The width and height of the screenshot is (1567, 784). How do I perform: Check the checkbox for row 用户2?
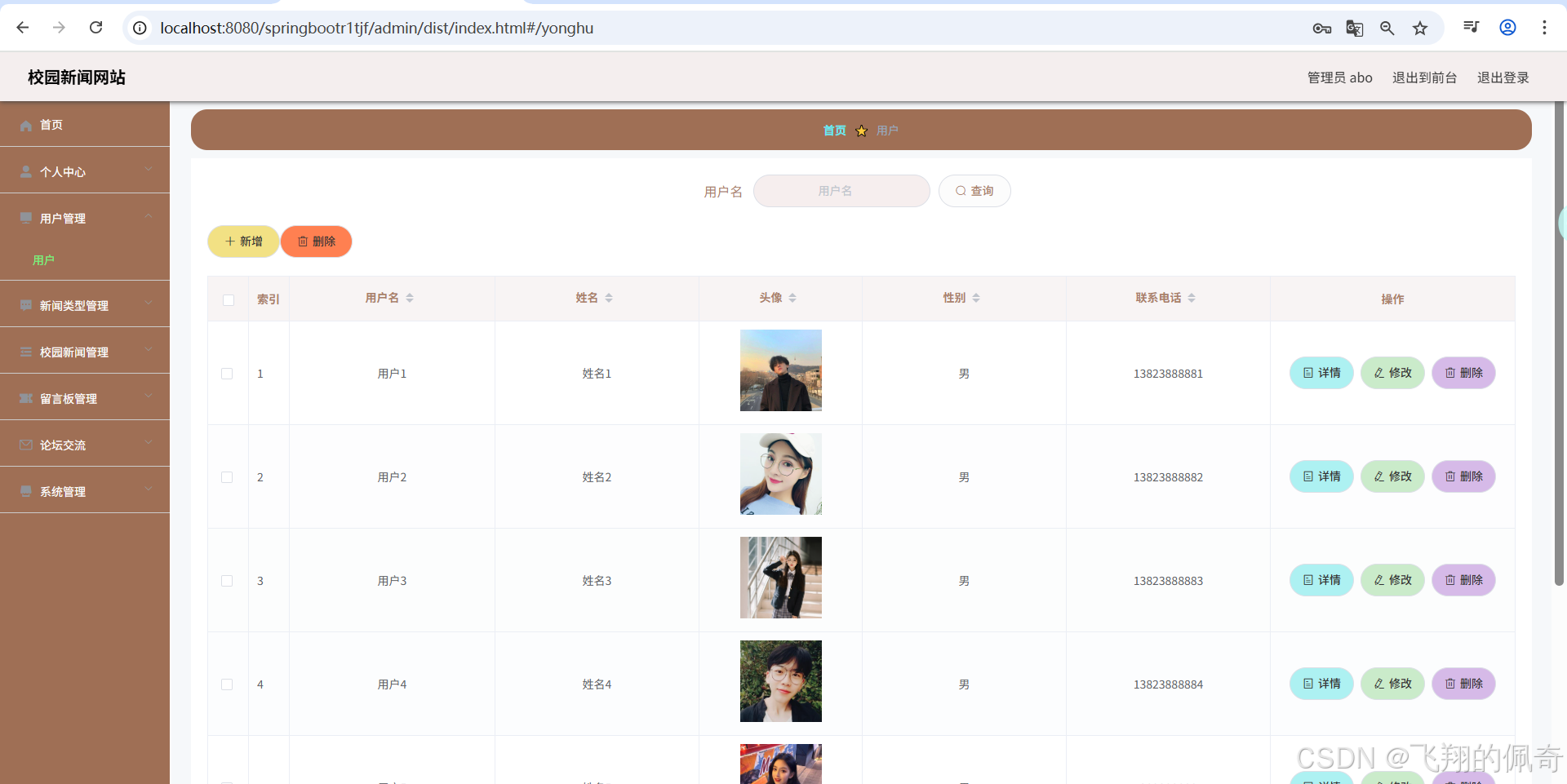point(227,477)
